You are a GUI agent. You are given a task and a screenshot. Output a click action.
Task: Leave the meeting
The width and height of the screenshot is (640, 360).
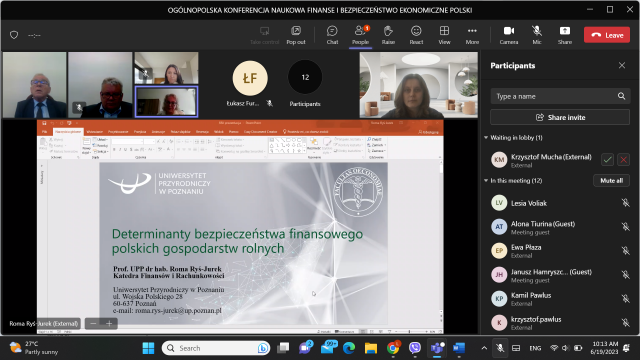(x=607, y=35)
